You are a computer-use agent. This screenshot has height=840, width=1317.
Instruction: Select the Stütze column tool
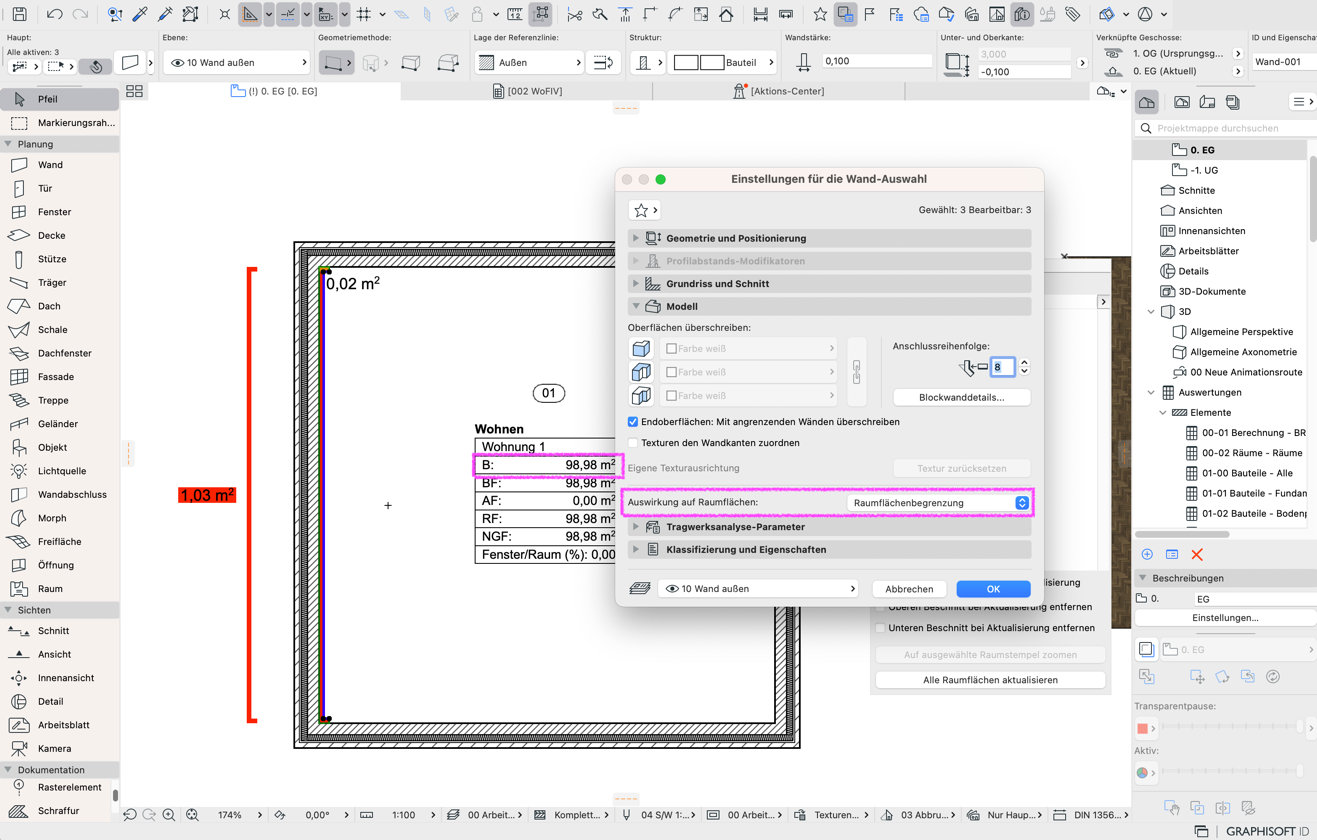(x=59, y=259)
